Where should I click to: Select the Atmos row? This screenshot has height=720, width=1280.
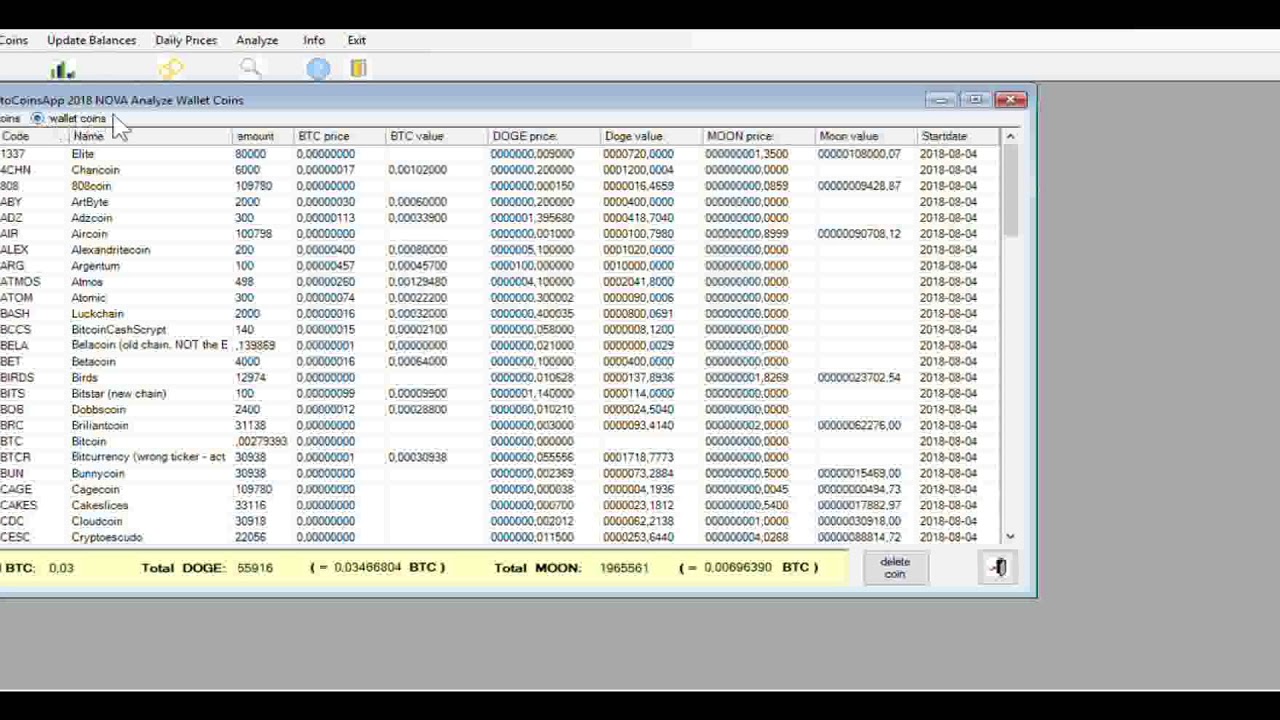point(500,282)
